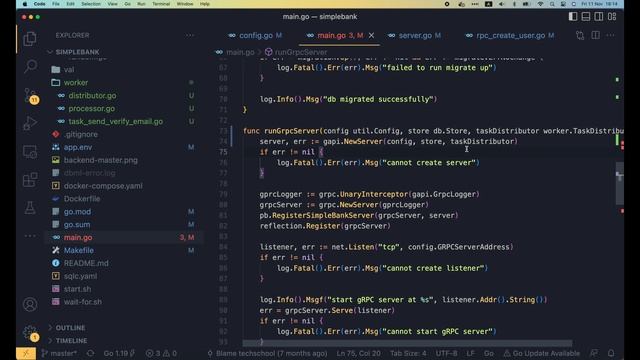Open go.mod file
This screenshot has height=360, width=640.
click(77, 212)
